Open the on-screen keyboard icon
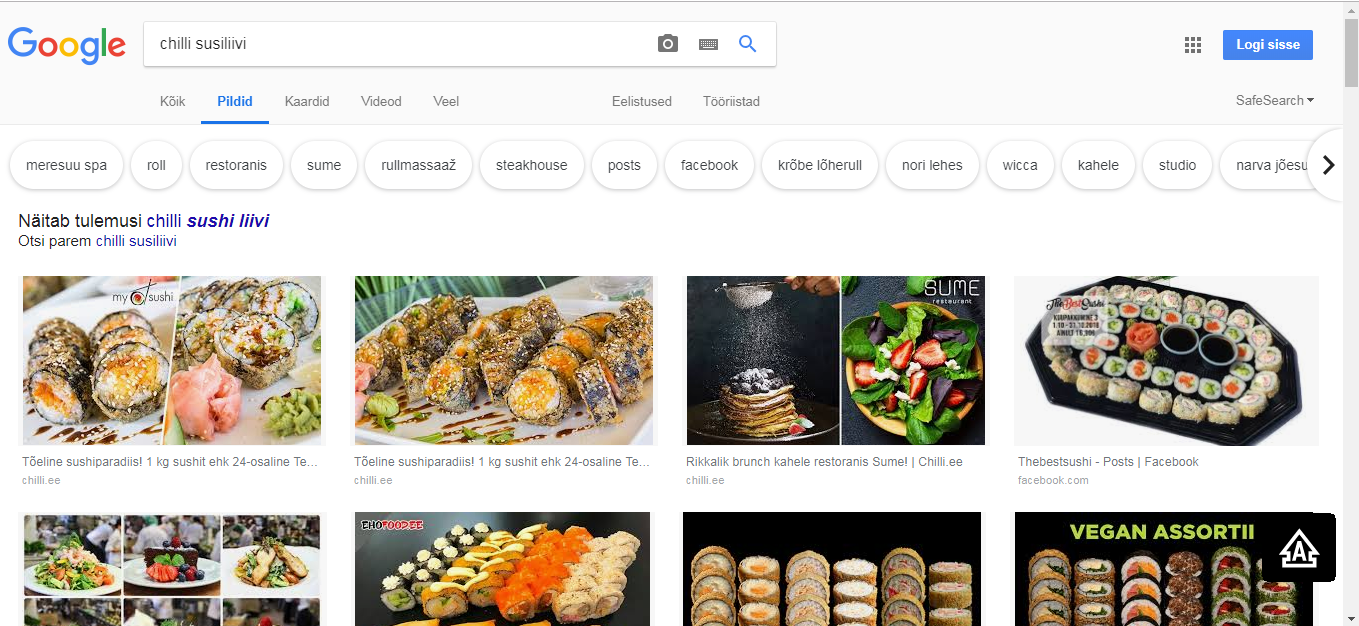This screenshot has width=1359, height=626. pyautogui.click(x=708, y=44)
